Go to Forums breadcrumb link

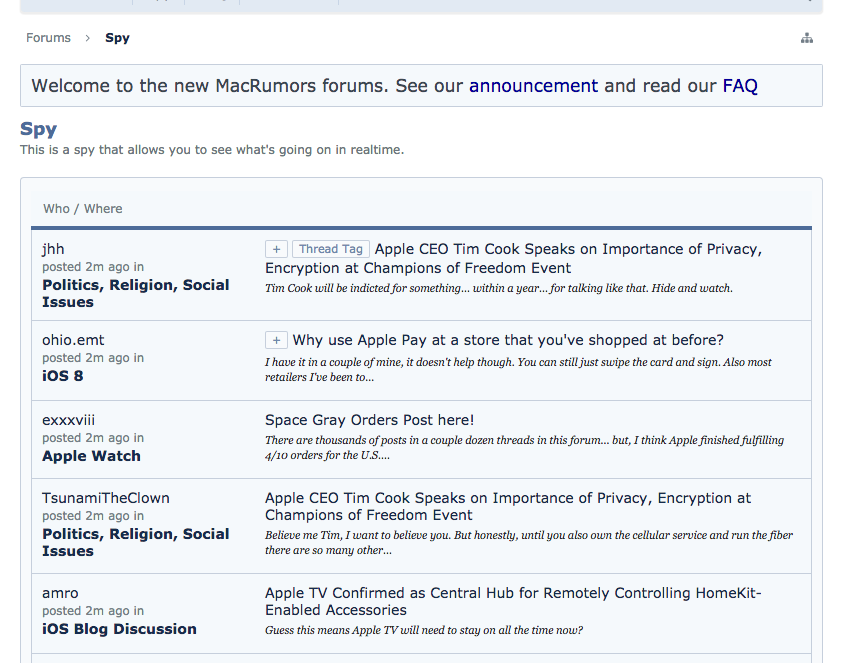tap(48, 38)
